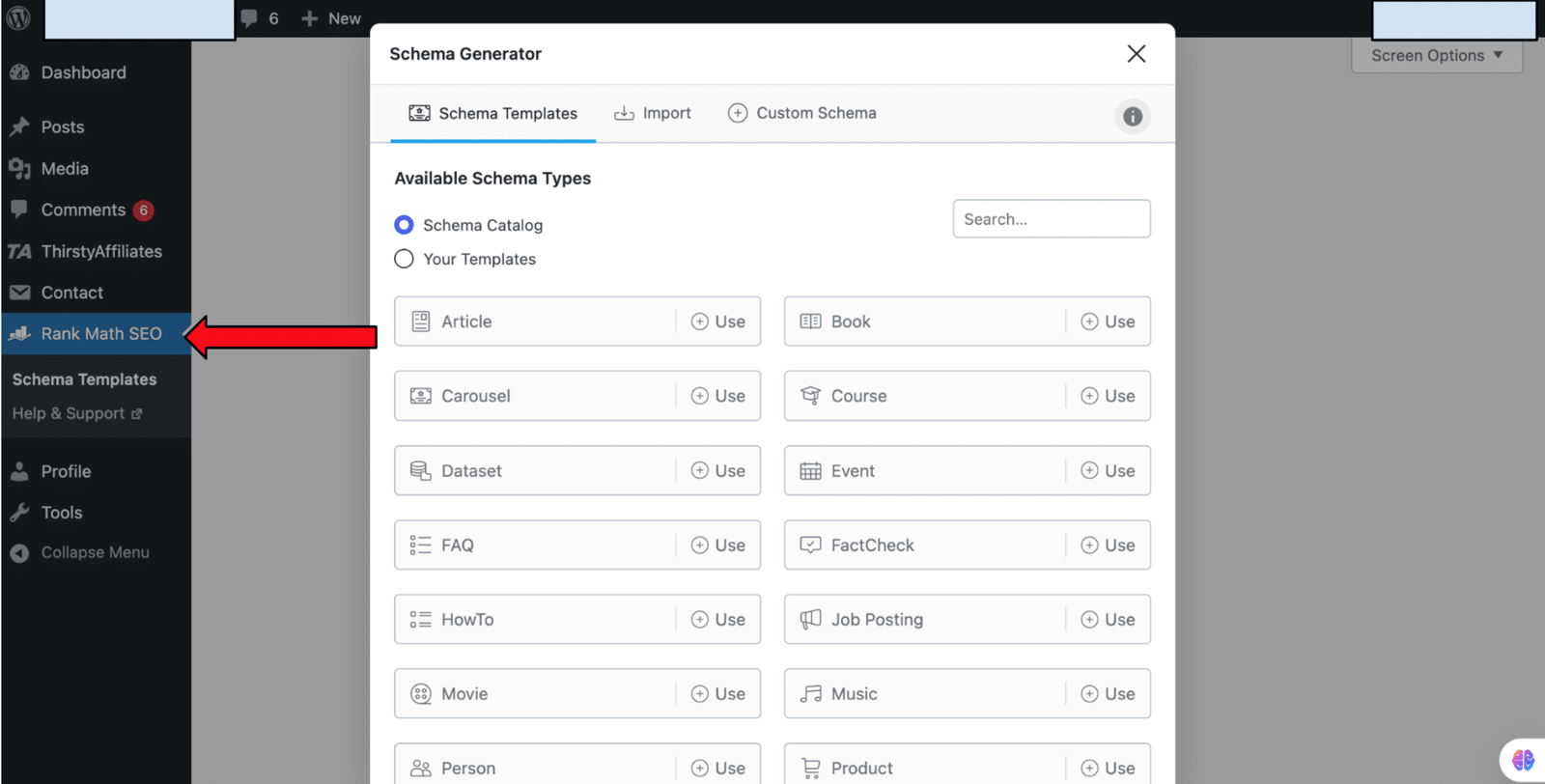Screen dimensions: 1545x784
Task: Use the Article schema
Action: pos(718,322)
